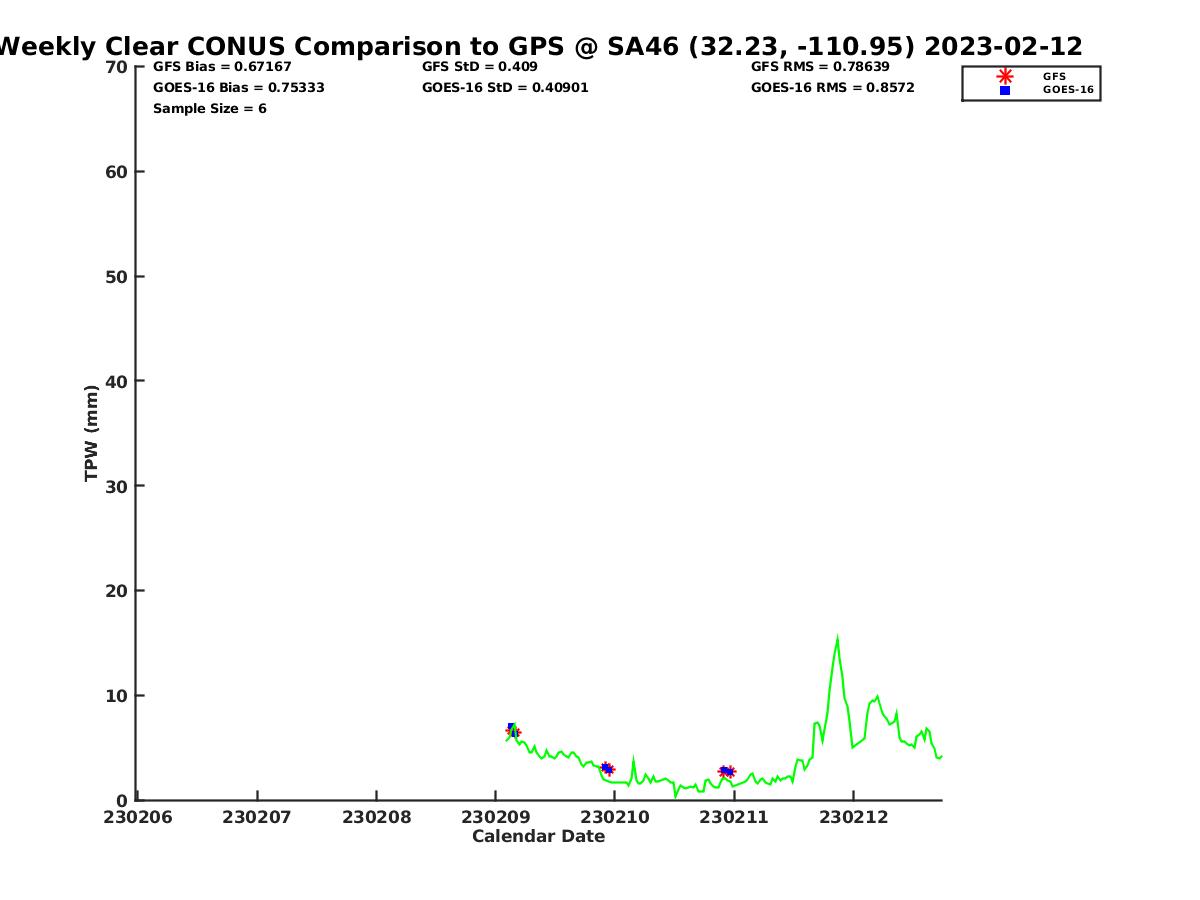Select the GFS legend label text
The height and width of the screenshot is (900, 1200).
click(1054, 76)
